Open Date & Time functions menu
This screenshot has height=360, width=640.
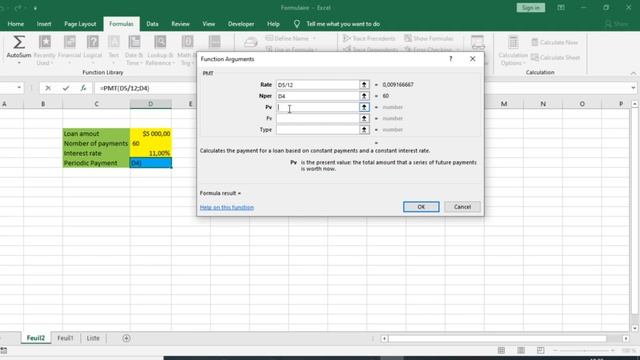tap(134, 51)
